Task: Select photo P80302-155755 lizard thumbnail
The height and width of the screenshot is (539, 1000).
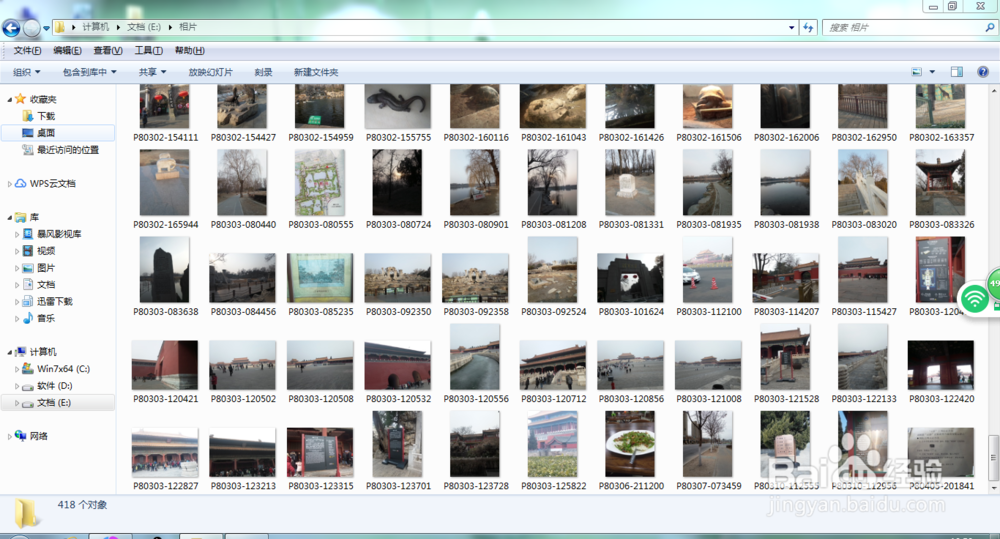Action: pos(398,106)
